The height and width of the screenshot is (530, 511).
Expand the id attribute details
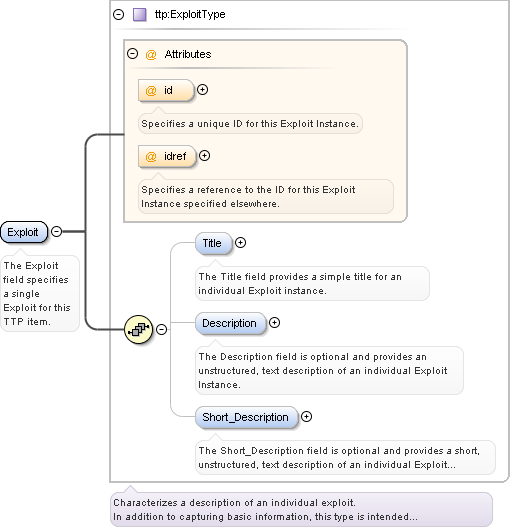click(202, 90)
